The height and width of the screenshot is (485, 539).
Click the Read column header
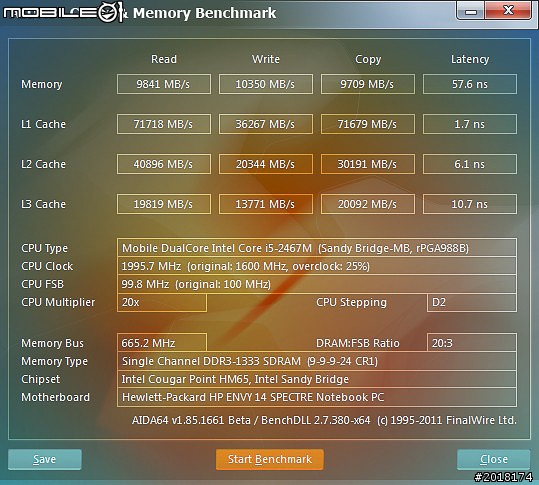[x=164, y=59]
